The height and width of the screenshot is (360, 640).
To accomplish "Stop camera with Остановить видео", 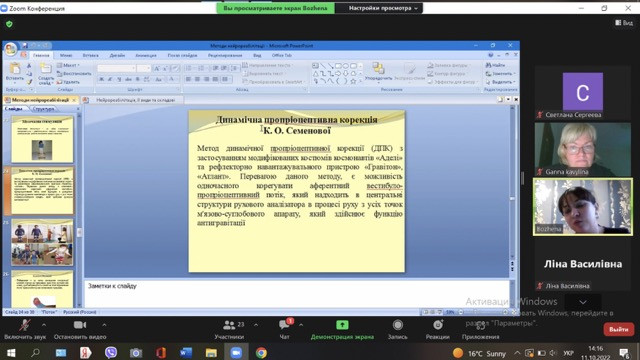I will click(x=80, y=329).
